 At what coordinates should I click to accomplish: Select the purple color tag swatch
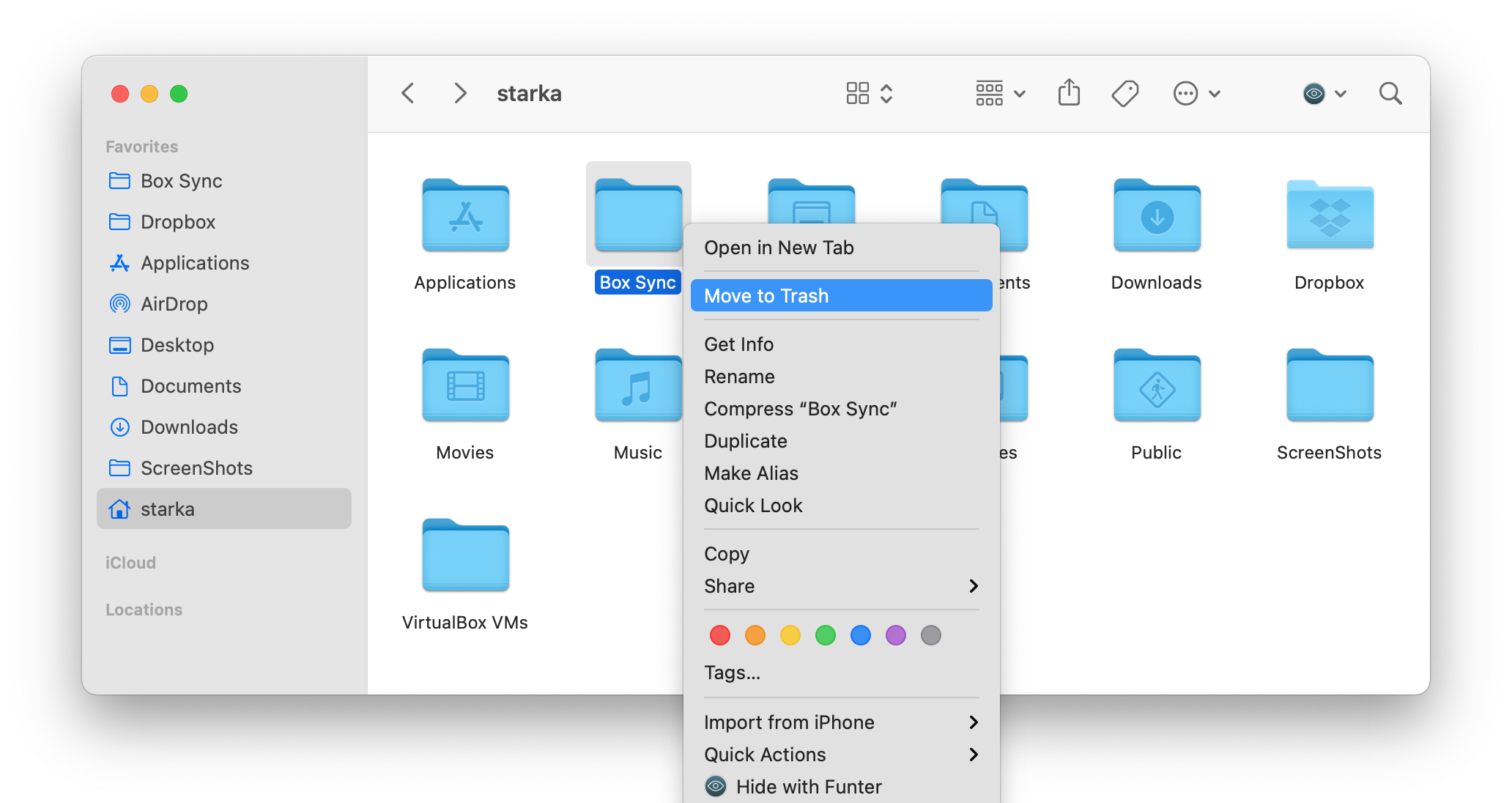(x=895, y=635)
